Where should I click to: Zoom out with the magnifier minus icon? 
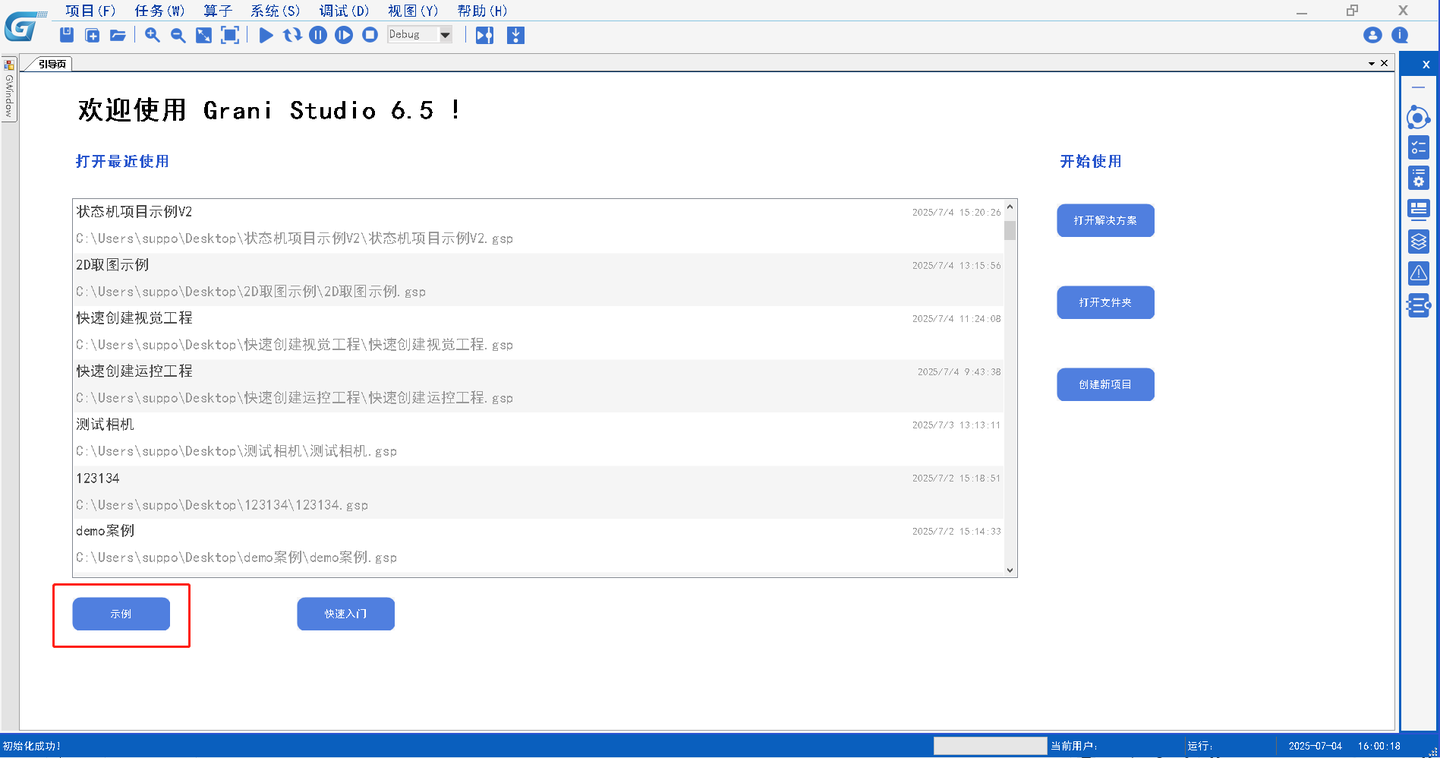click(x=178, y=35)
